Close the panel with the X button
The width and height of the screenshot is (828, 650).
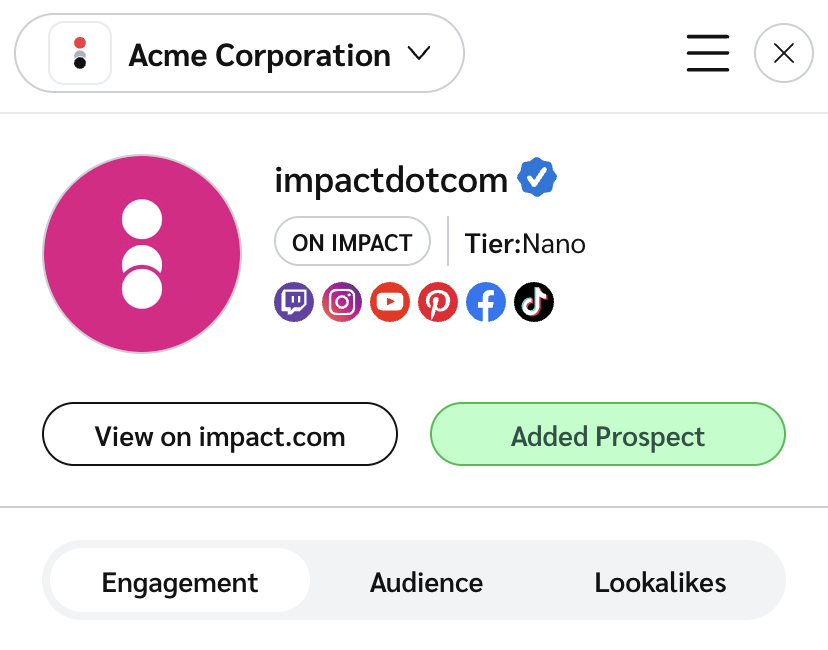pos(784,53)
